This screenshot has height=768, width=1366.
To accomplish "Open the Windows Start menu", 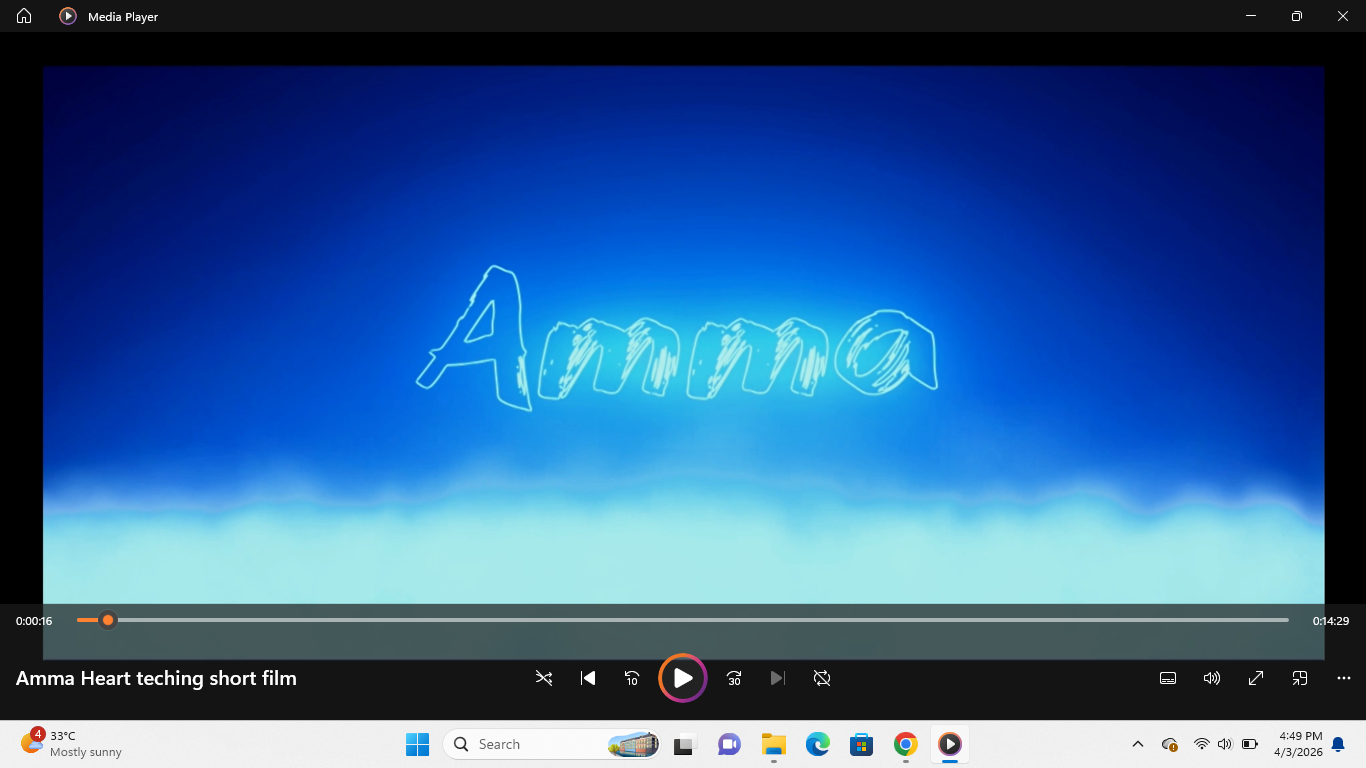I will point(417,744).
